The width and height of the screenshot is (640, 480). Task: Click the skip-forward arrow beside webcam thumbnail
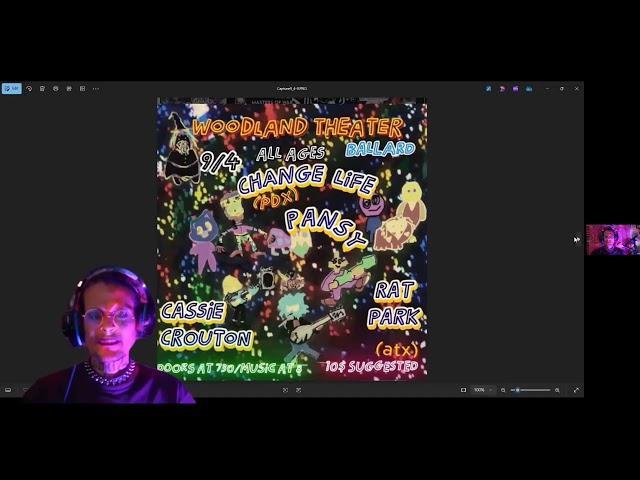pos(577,240)
